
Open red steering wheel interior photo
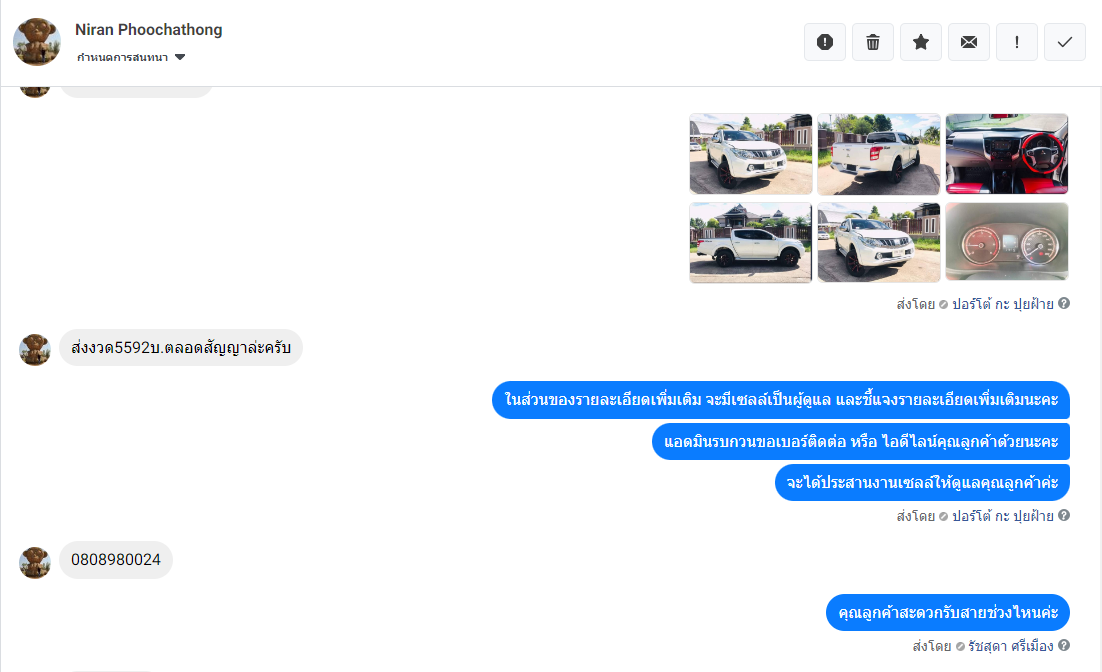pos(1006,154)
